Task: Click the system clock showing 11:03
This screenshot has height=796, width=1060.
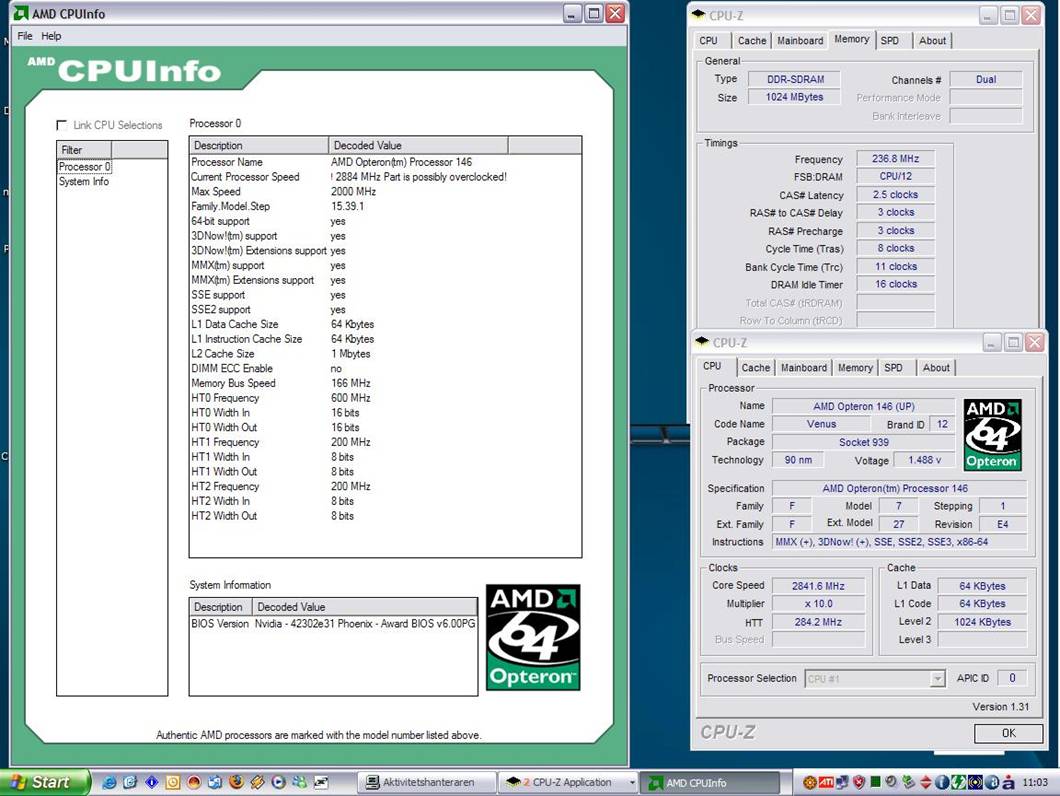Action: 1035,782
